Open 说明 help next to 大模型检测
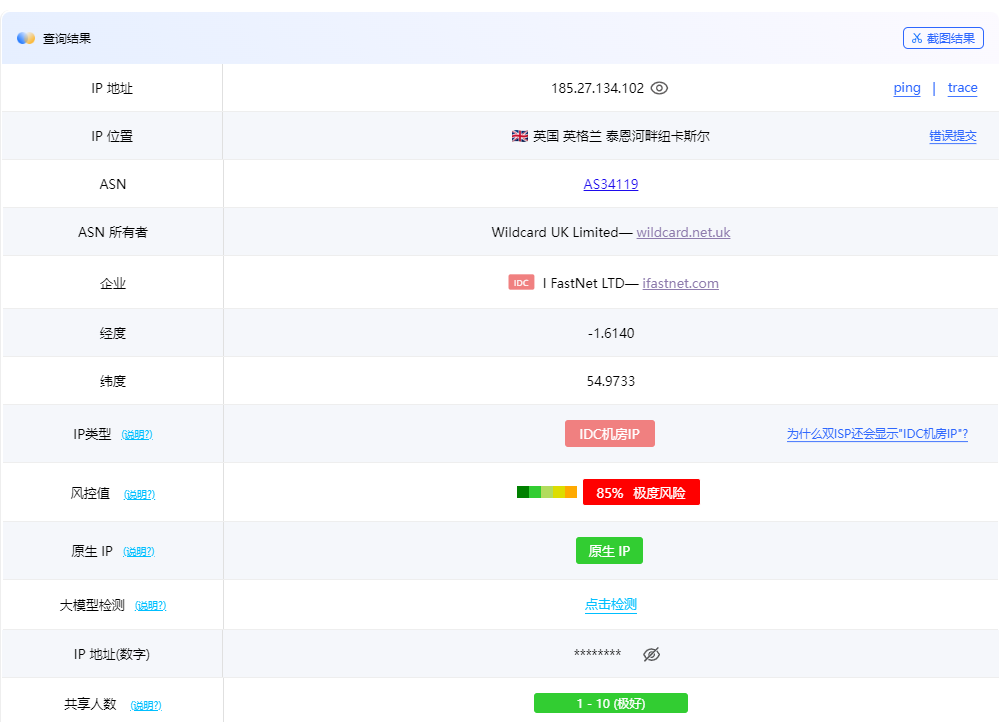The image size is (1000, 722). click(x=150, y=606)
